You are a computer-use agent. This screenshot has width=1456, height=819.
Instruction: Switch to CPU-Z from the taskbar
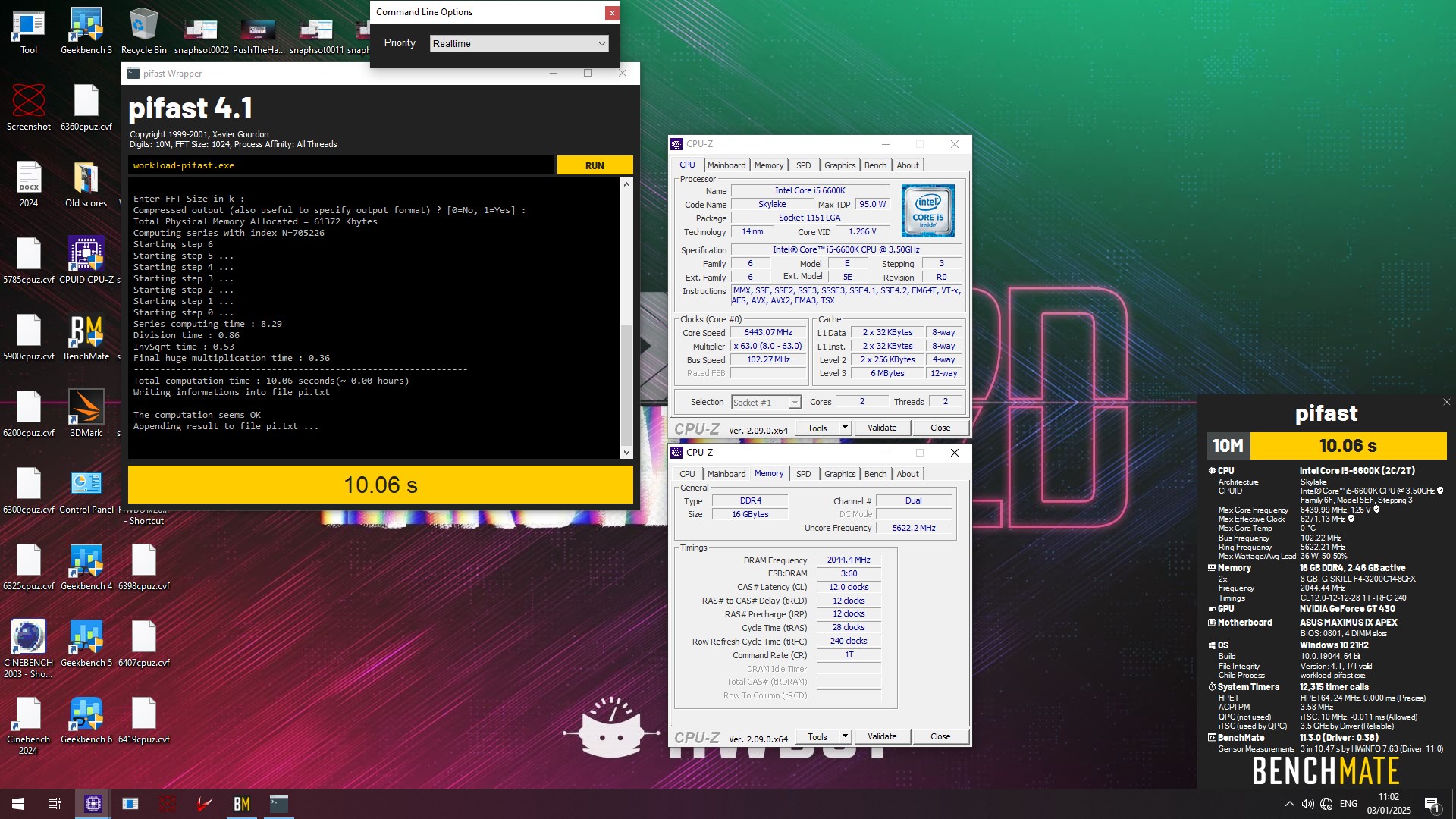pyautogui.click(x=93, y=804)
